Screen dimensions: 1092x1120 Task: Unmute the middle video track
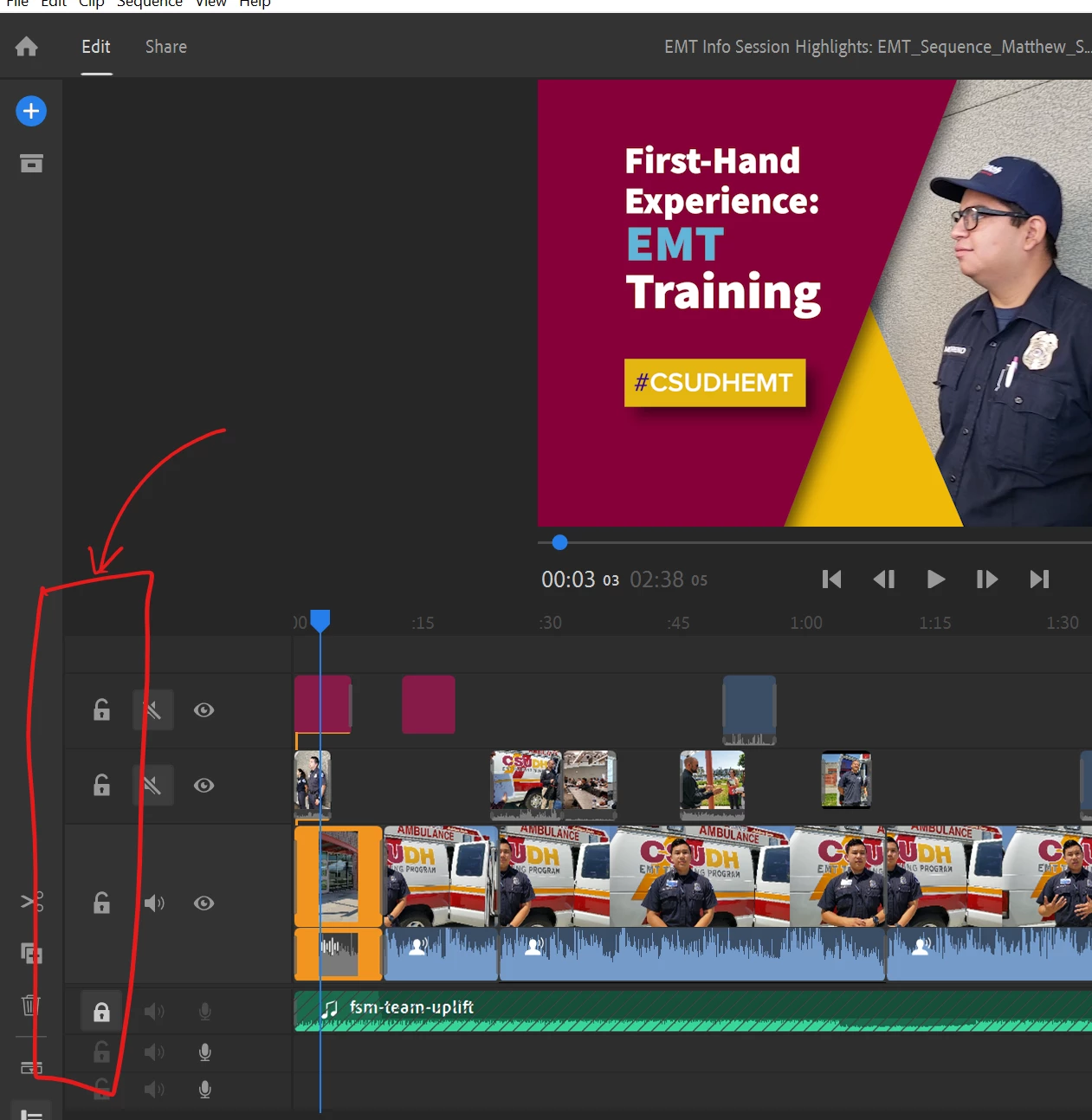(x=153, y=786)
